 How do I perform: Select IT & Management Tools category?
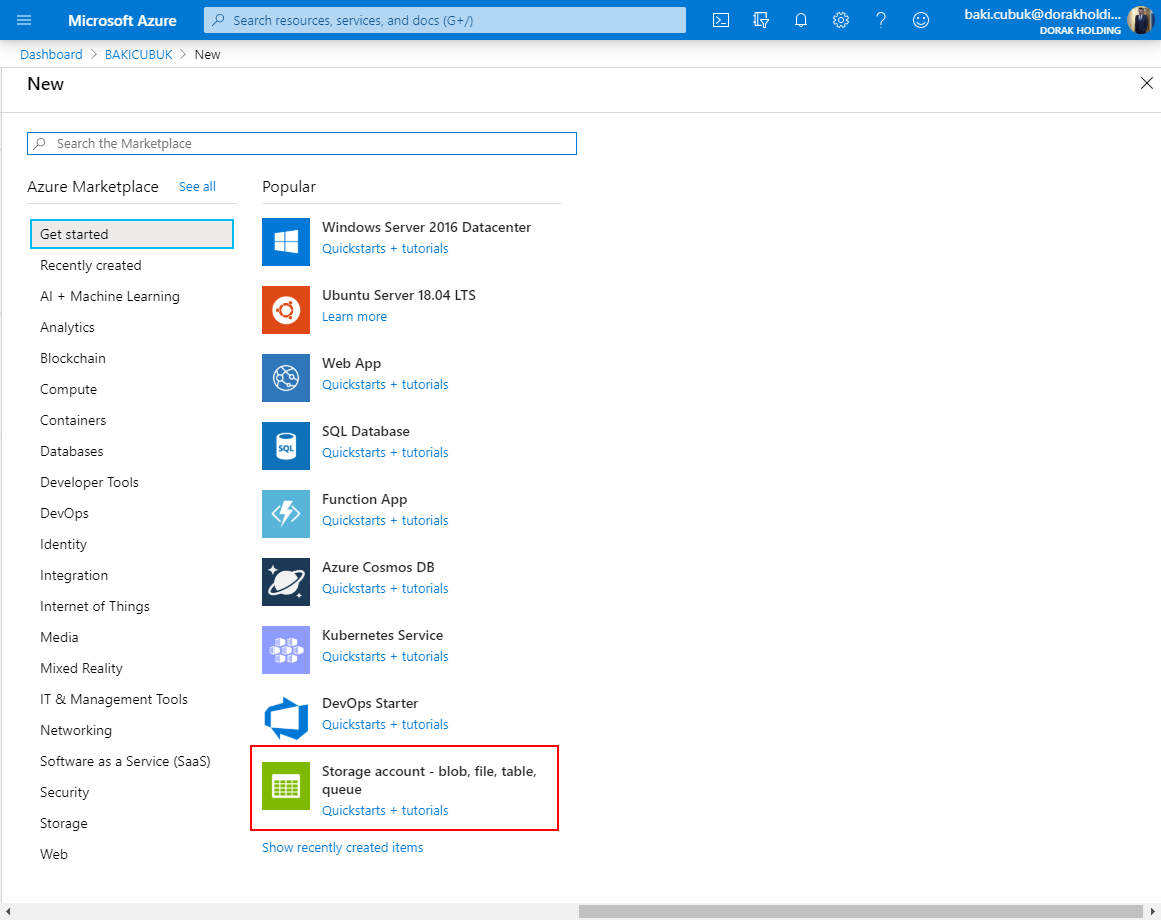pos(114,699)
